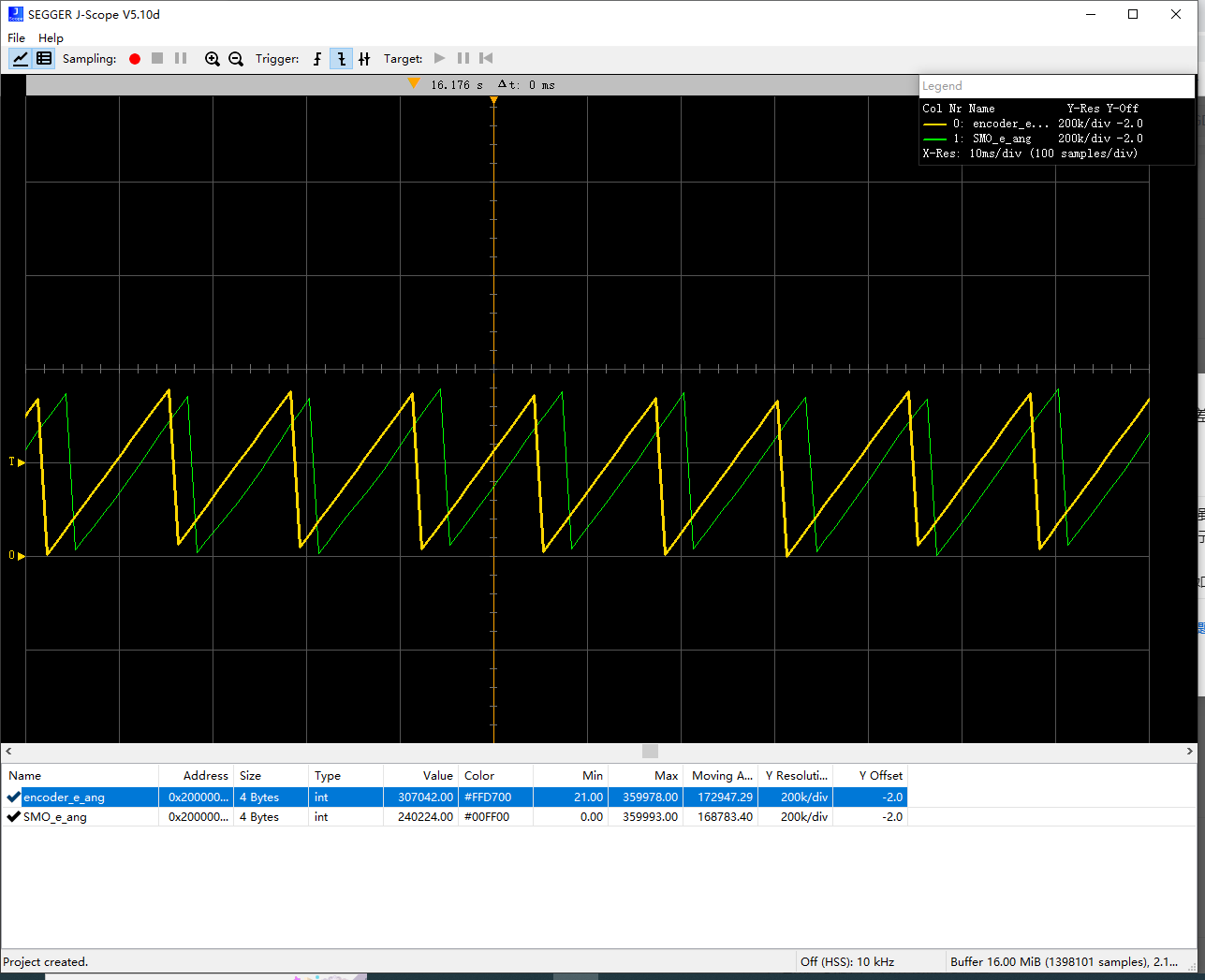Zoom out with magnifier minus icon
1205x980 pixels.
[236, 58]
